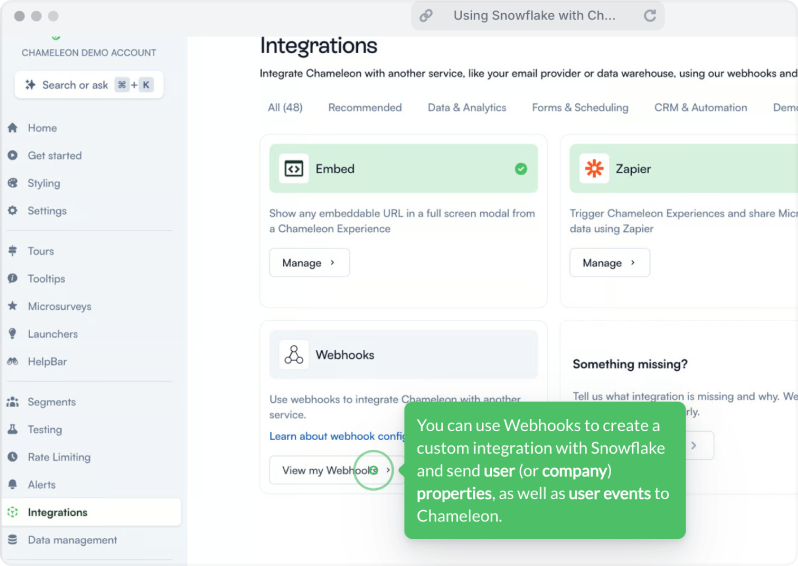
Task: Click the Get started play icon
Action: point(13,155)
